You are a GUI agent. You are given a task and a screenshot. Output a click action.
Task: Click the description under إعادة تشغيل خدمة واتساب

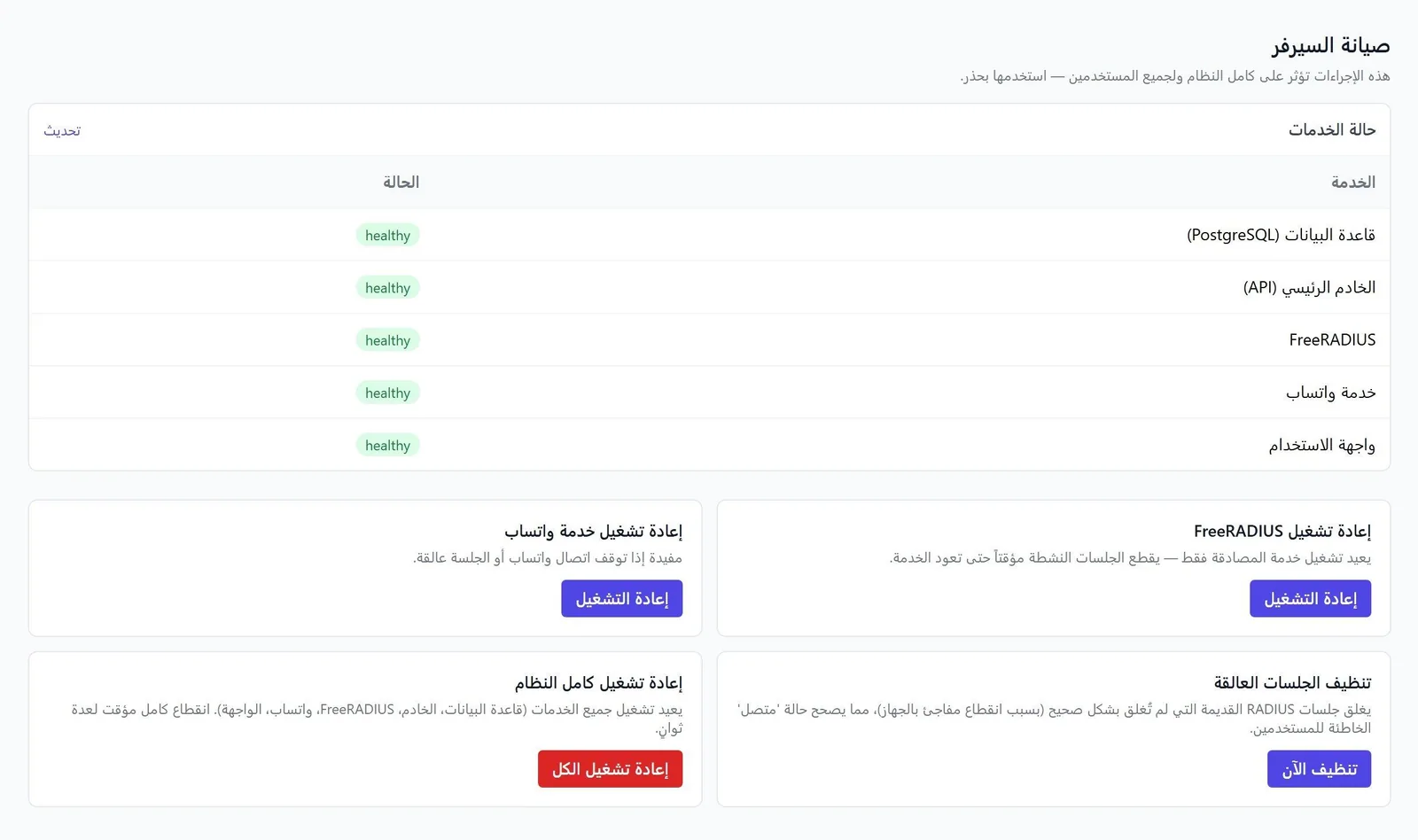tap(547, 557)
